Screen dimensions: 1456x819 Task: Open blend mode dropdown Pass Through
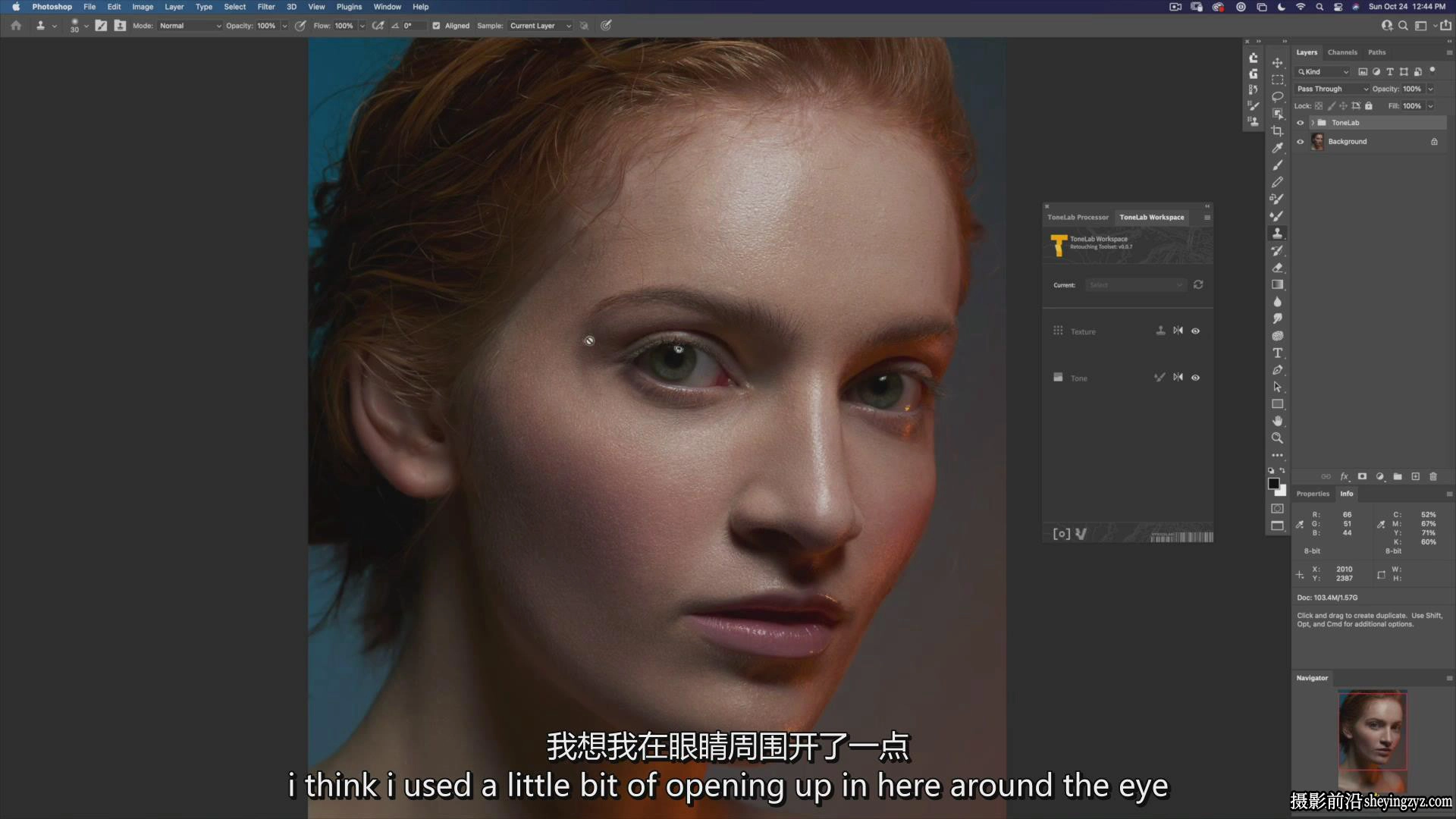coord(1332,89)
